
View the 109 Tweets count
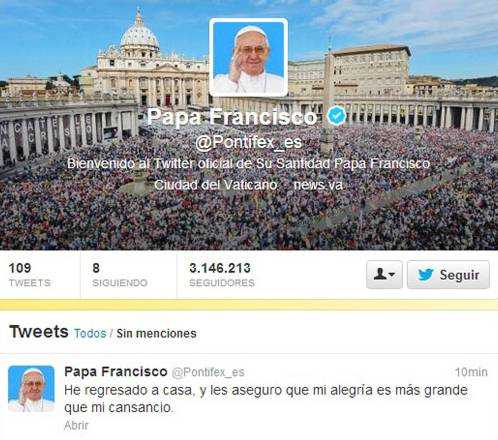30,275
